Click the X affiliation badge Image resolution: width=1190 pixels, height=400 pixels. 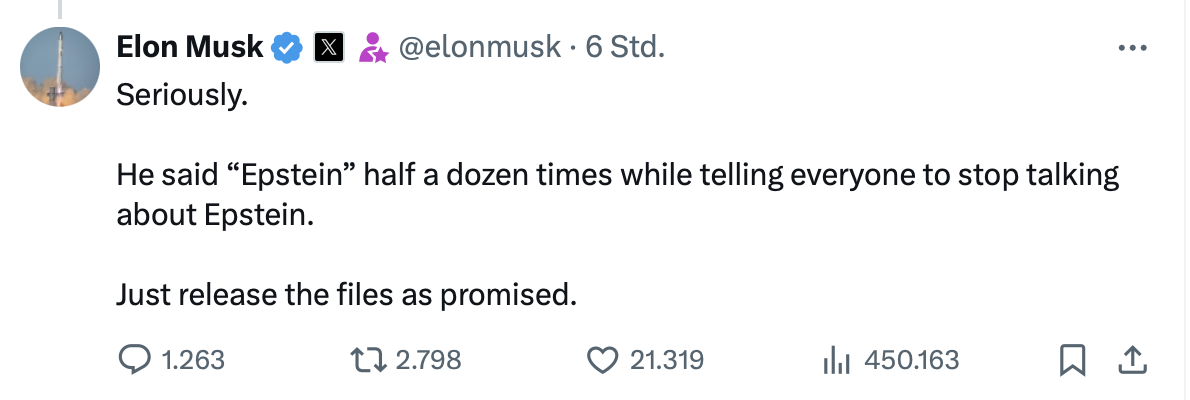(329, 46)
